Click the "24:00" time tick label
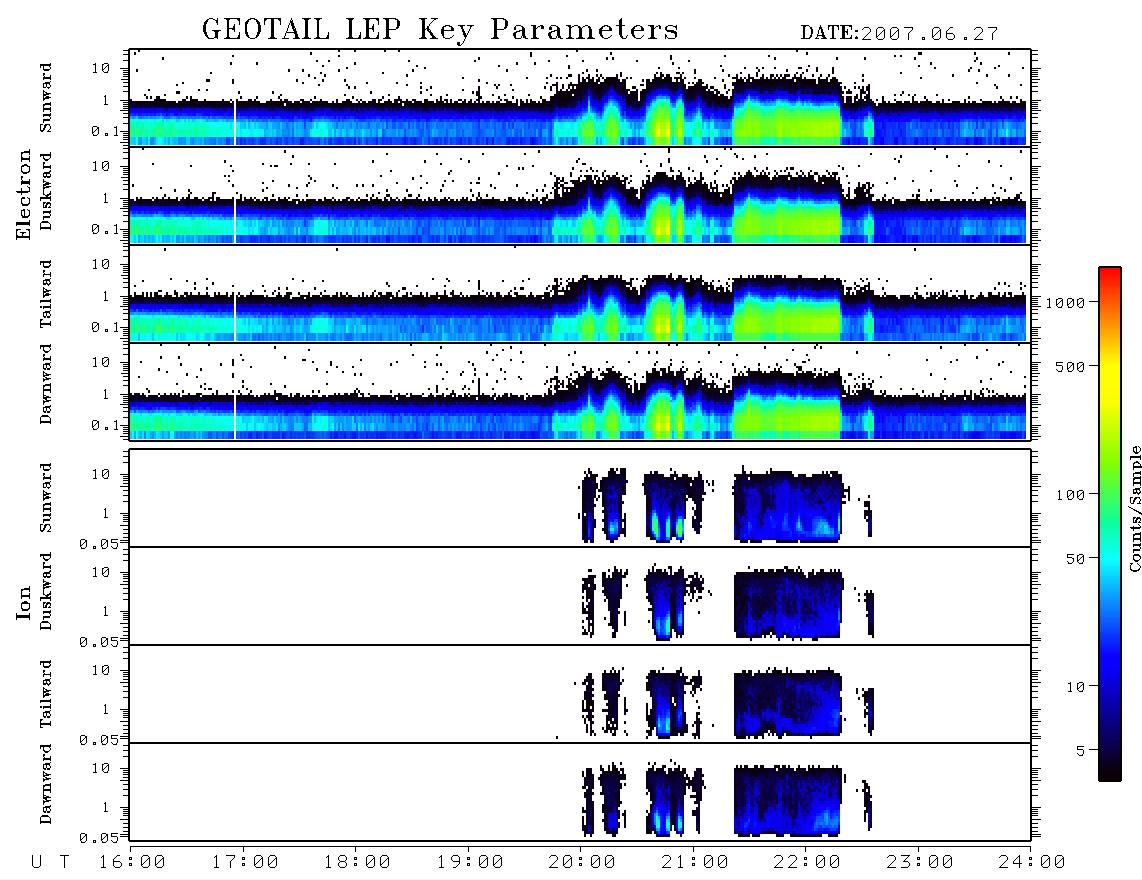Viewport: 1142px width, 880px height. point(1032,862)
